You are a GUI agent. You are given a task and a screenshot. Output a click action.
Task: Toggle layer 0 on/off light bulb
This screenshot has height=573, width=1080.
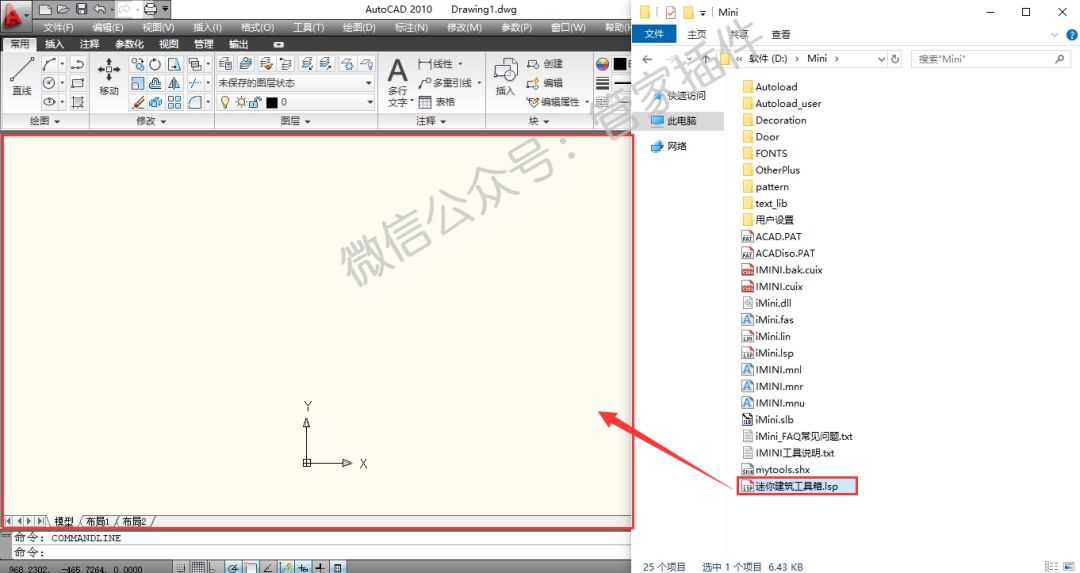click(x=225, y=102)
